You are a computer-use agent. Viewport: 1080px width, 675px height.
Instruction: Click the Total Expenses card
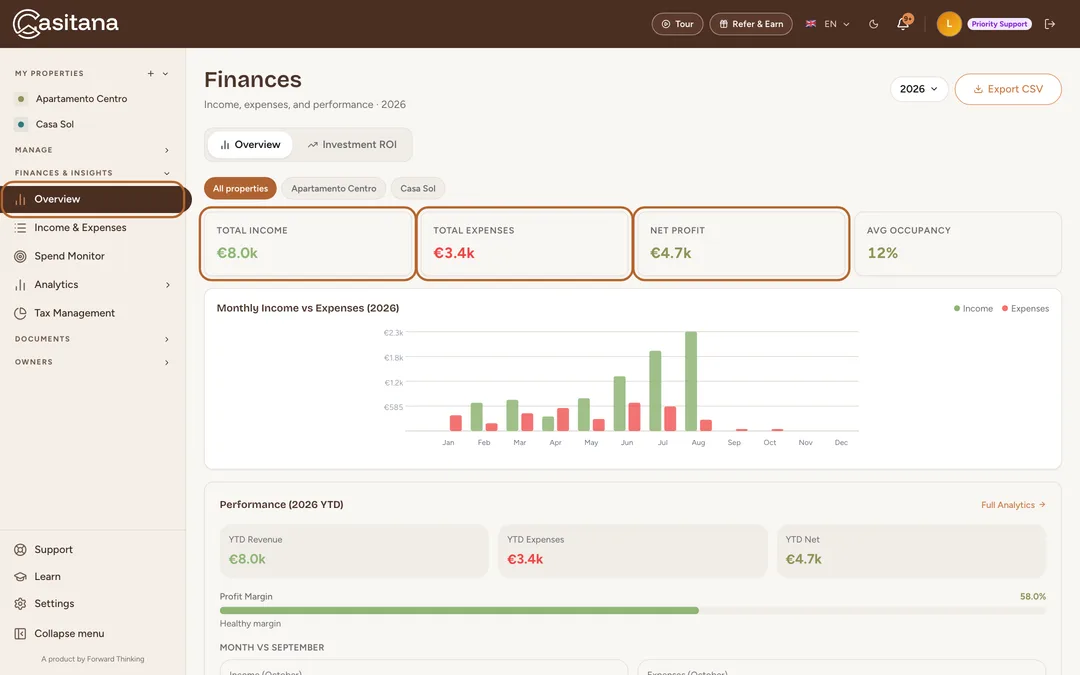[524, 243]
